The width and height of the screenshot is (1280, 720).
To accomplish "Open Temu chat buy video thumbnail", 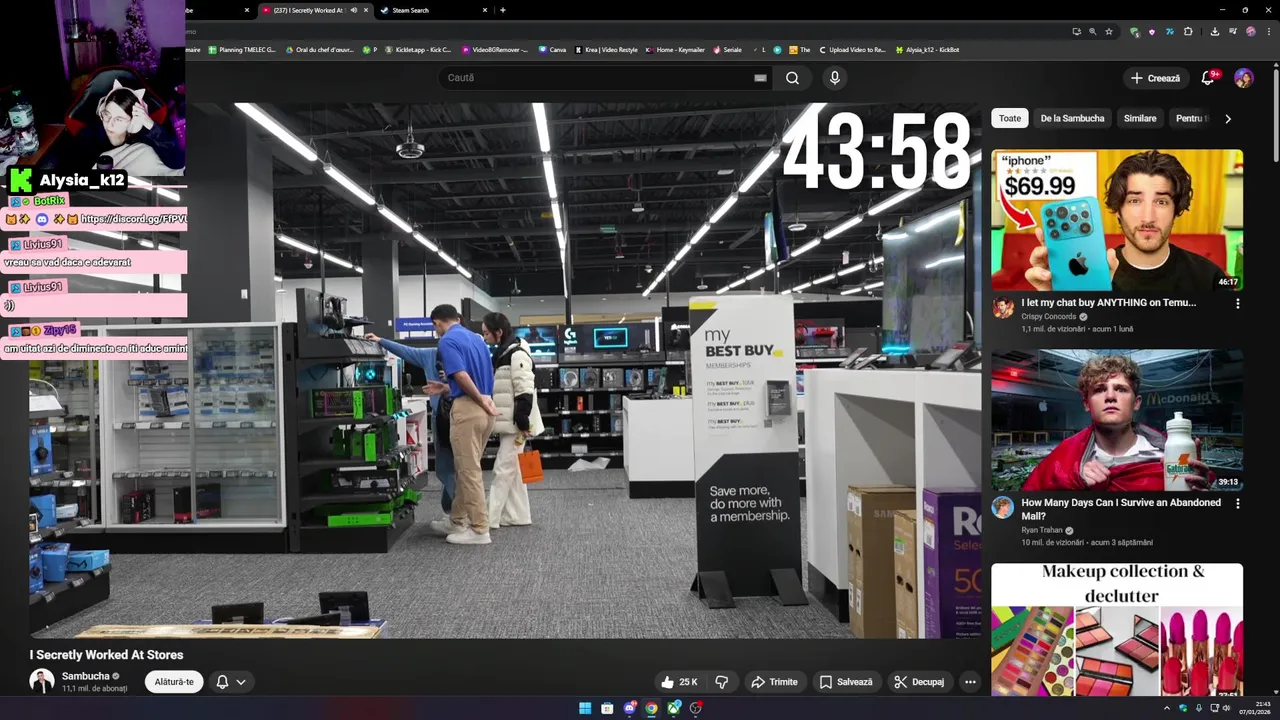I will tap(1117, 220).
